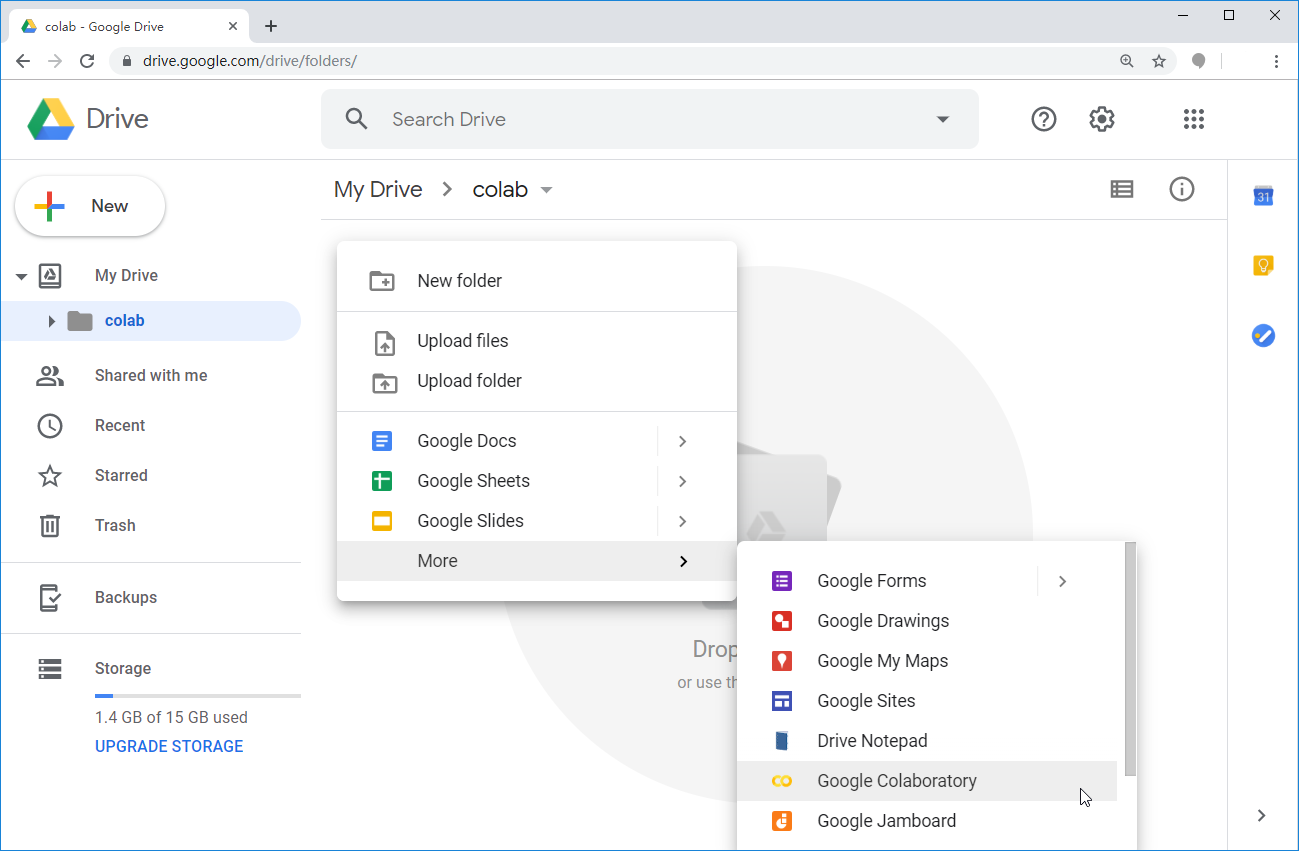Screen dimensions: 1299x851
Task: Click the search magnifier icon in Search Drive
Action: pyautogui.click(x=357, y=119)
